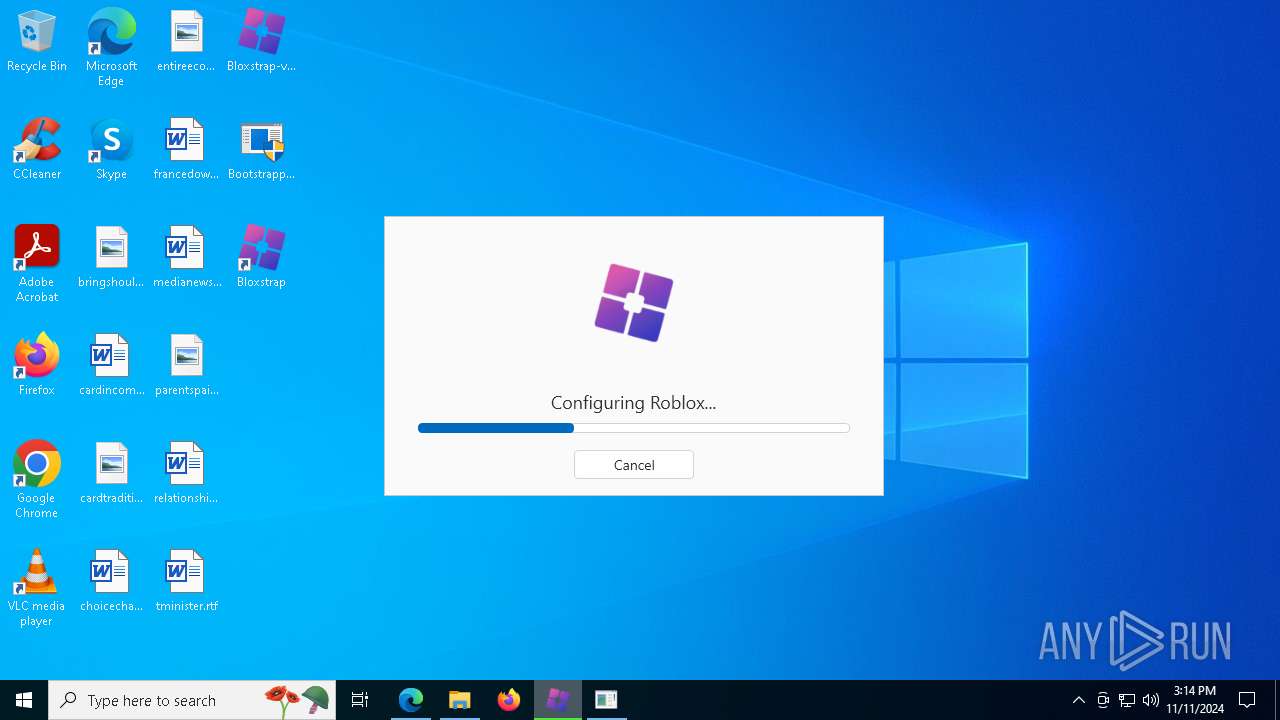Open Firefox desktop shortcut

(37, 365)
